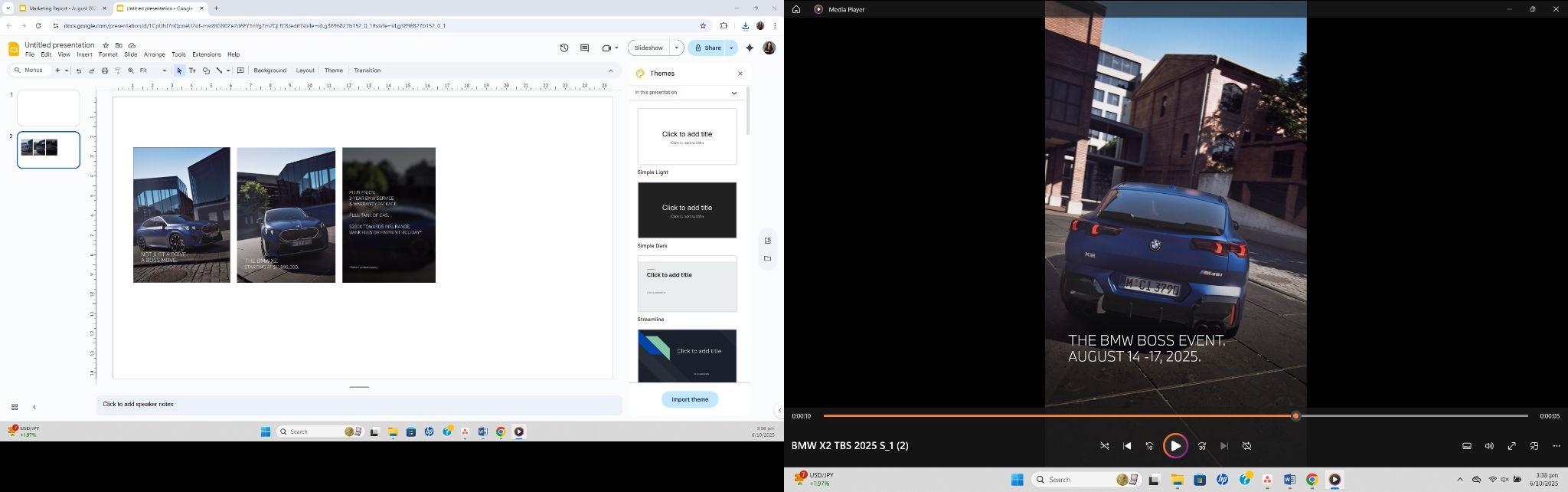
Task: Choose the Select cursor tool
Action: 179,71
